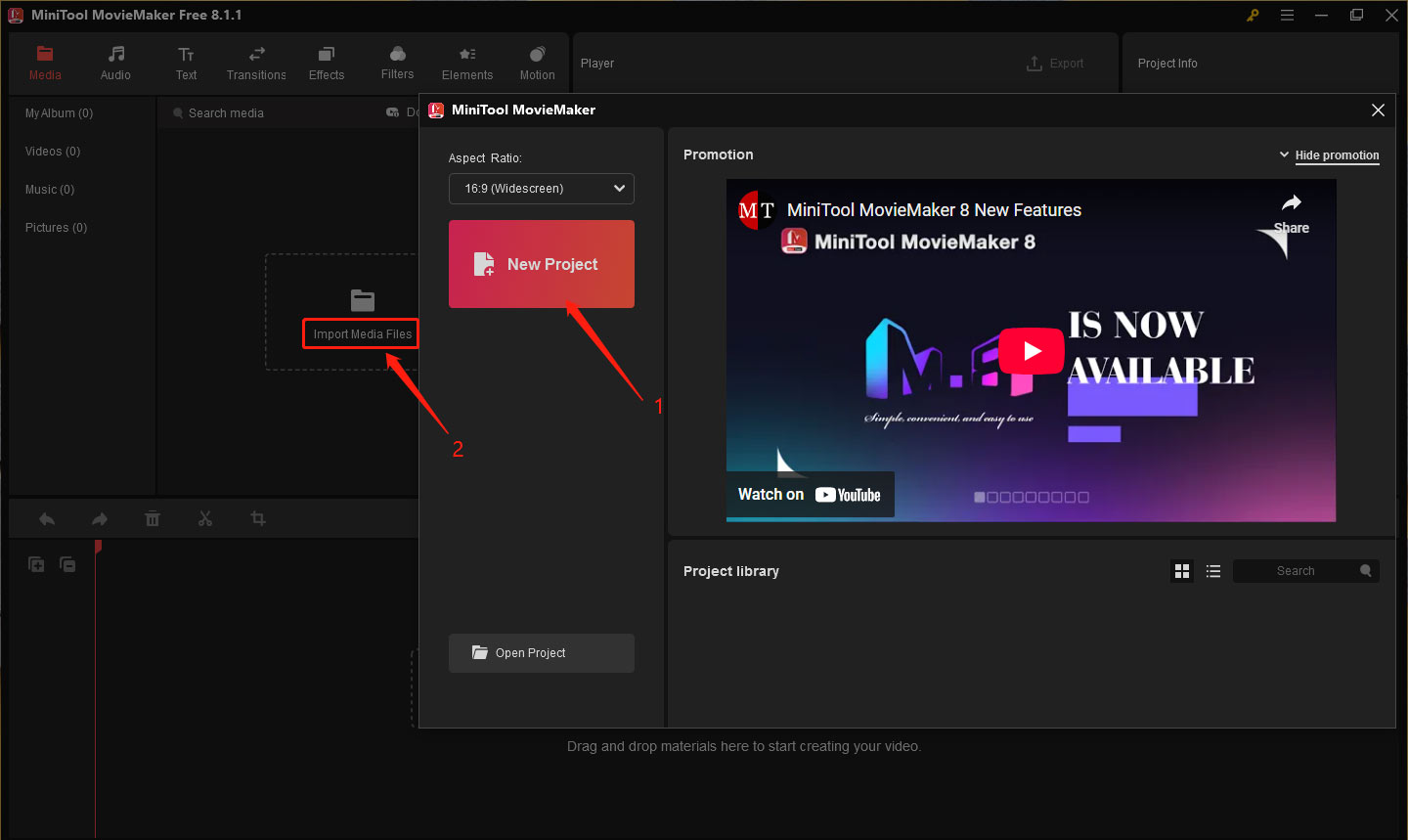Click the media search magnifier icon
Image resolution: width=1408 pixels, height=840 pixels.
[x=178, y=113]
